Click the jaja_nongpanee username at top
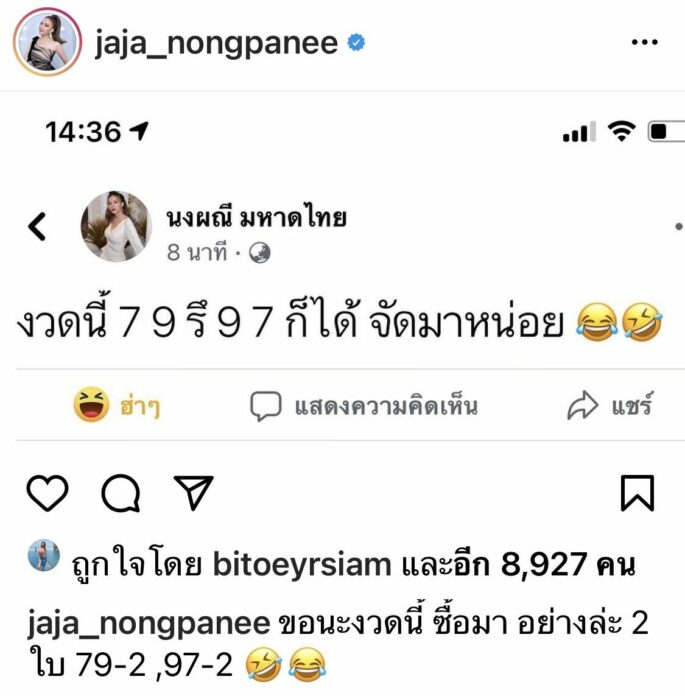The height and width of the screenshot is (696, 685). [217, 44]
